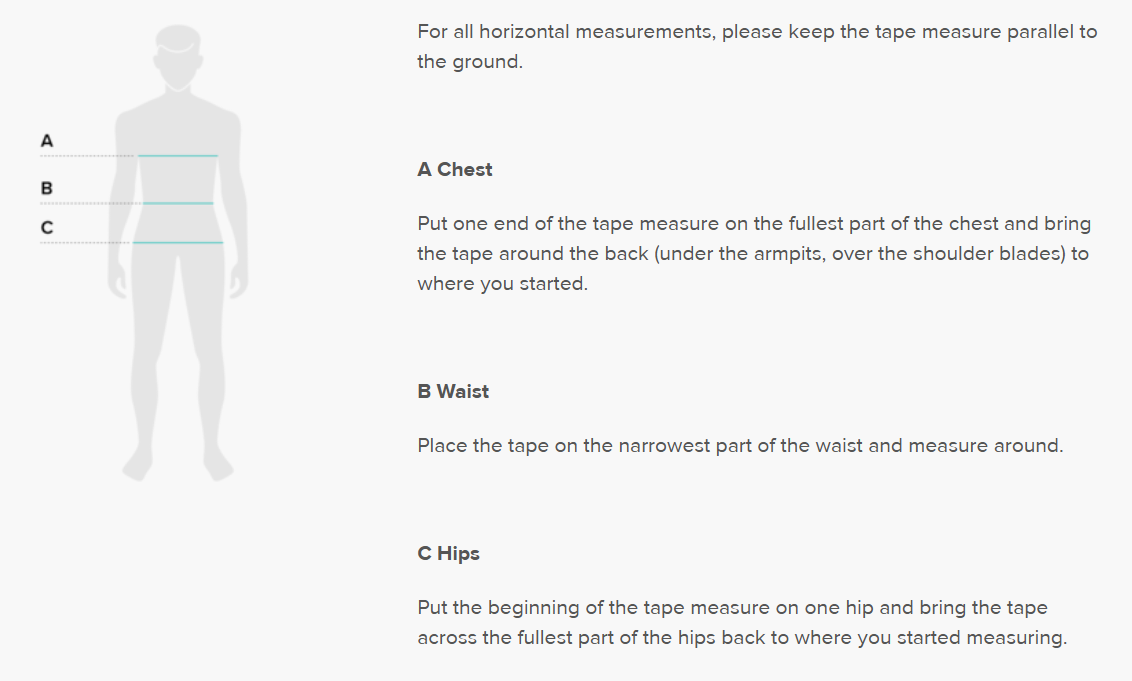Select the teal chest line on the figure
The height and width of the screenshot is (681, 1132).
pyautogui.click(x=178, y=156)
